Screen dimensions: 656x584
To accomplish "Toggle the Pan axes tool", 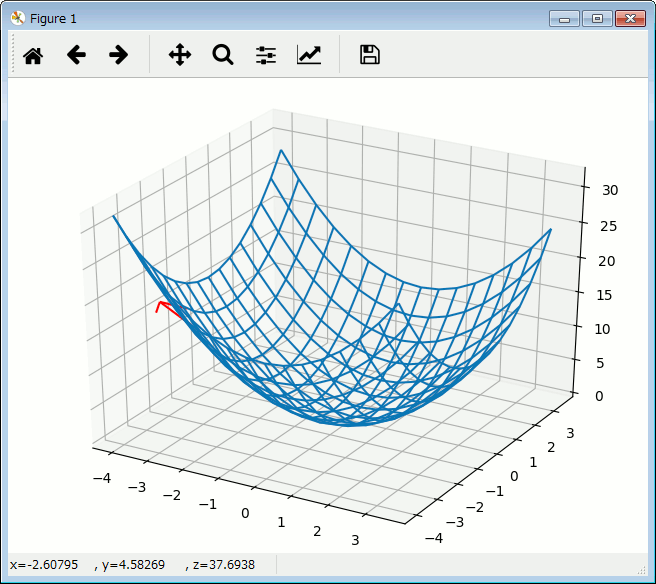I will tap(179, 55).
